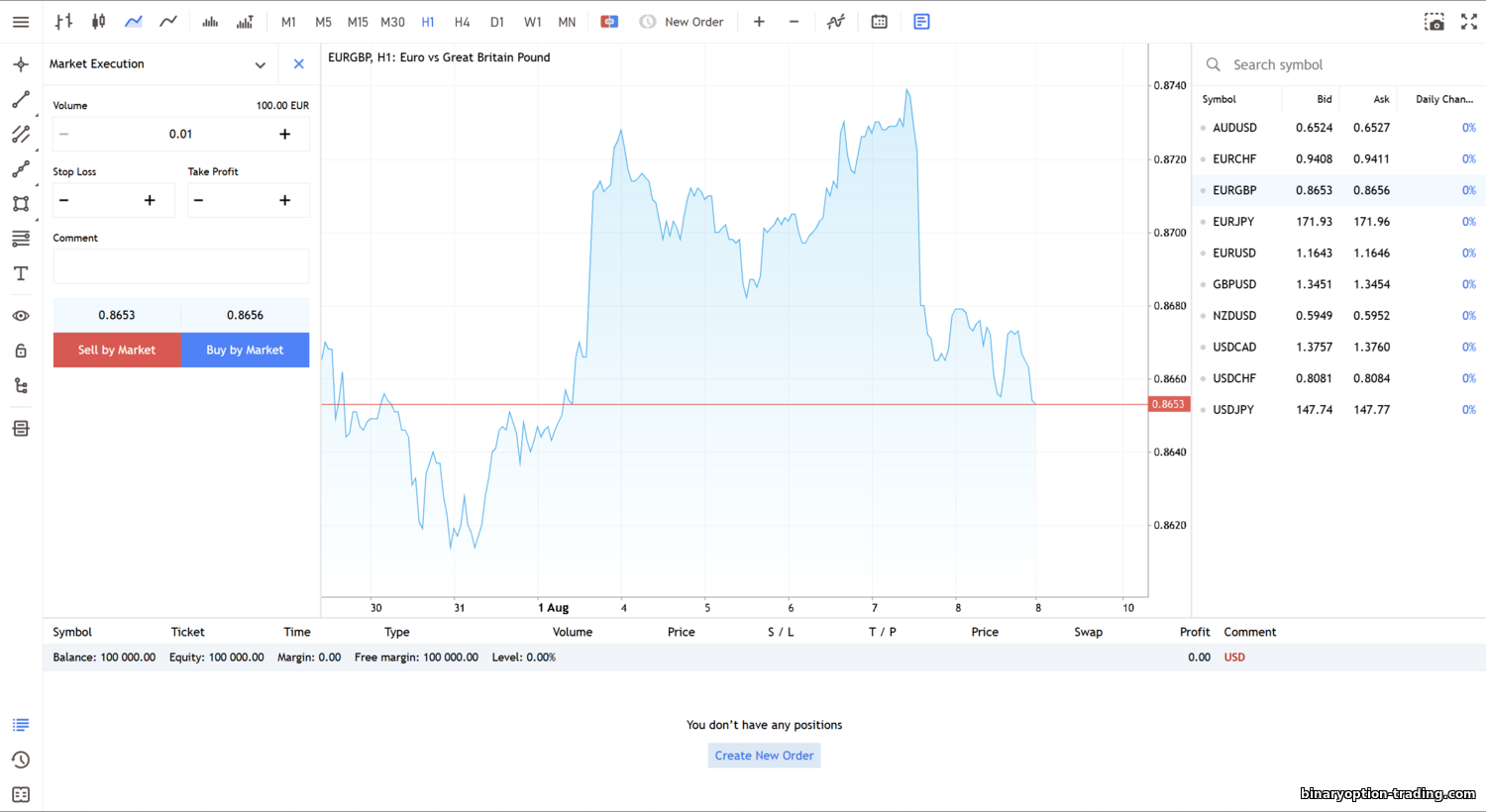This screenshot has width=1486, height=812.
Task: Open the trade history clock icon
Action: tap(21, 760)
